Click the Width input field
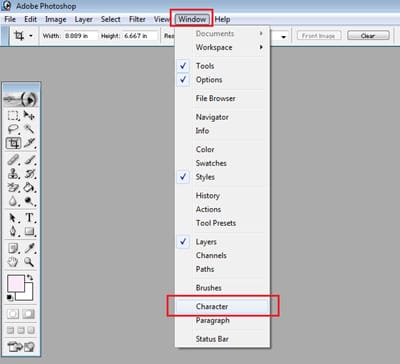The width and height of the screenshot is (400, 364). pyautogui.click(x=81, y=36)
